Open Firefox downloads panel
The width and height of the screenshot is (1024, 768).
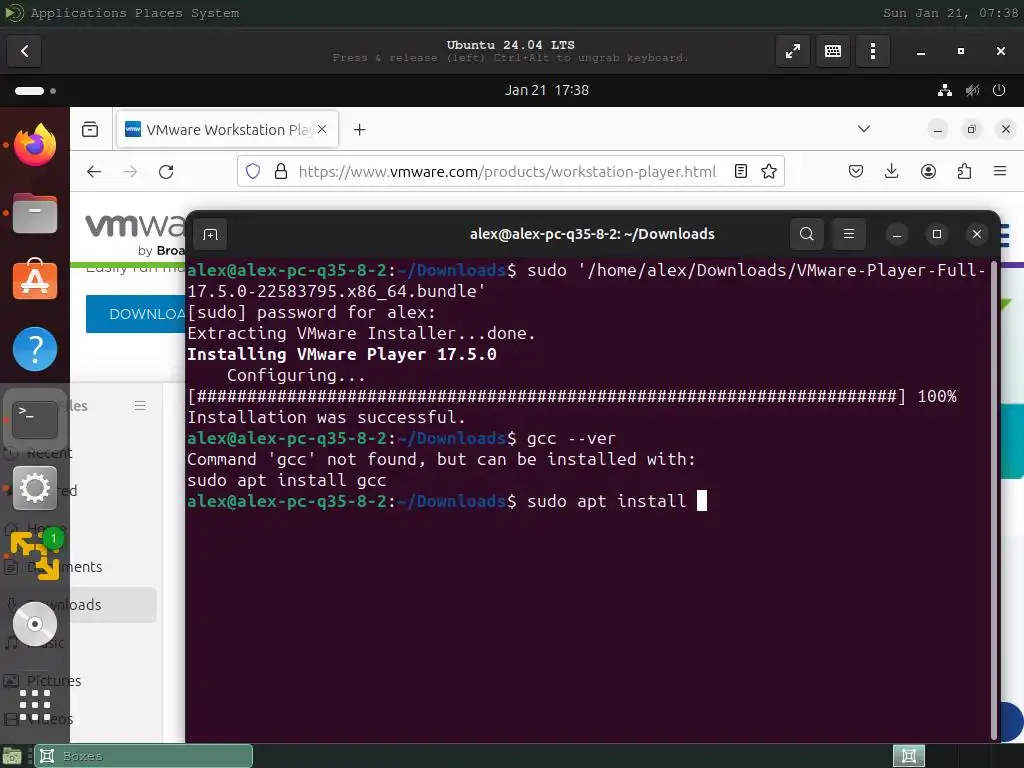click(x=891, y=171)
